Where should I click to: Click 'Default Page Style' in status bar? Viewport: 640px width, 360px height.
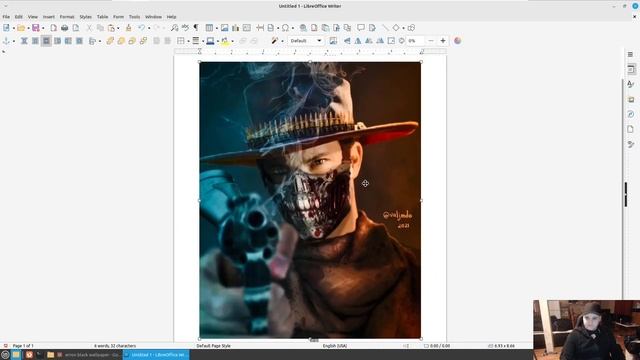[x=213, y=346]
